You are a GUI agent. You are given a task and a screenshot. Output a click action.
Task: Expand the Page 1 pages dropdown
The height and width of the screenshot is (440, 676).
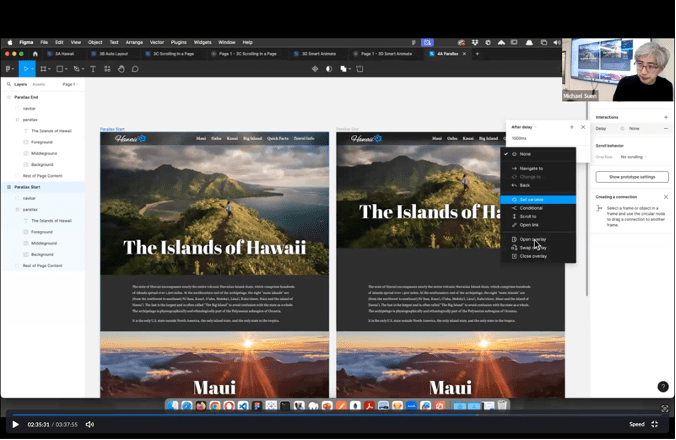pos(70,84)
